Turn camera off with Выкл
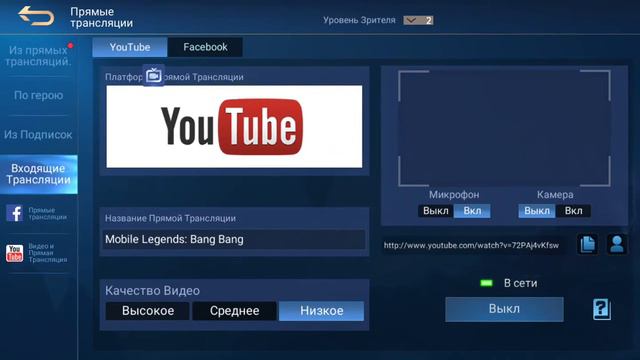 pyautogui.click(x=537, y=211)
